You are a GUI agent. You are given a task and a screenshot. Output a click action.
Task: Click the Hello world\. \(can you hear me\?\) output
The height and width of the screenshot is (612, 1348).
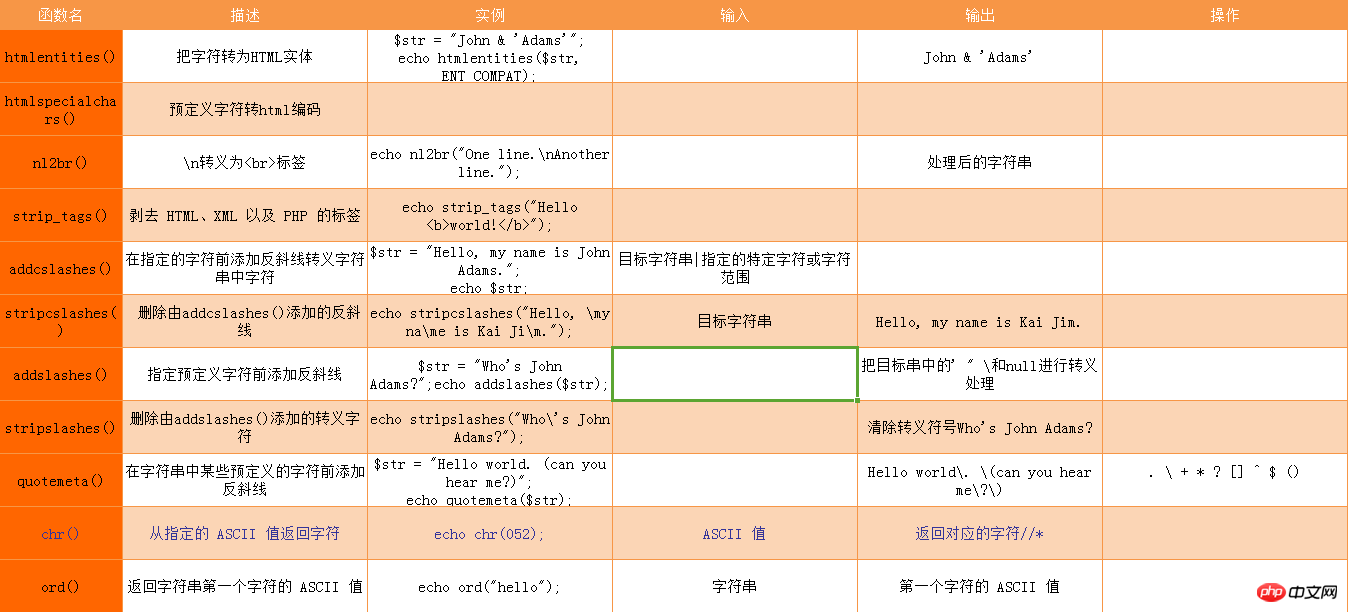click(x=980, y=480)
